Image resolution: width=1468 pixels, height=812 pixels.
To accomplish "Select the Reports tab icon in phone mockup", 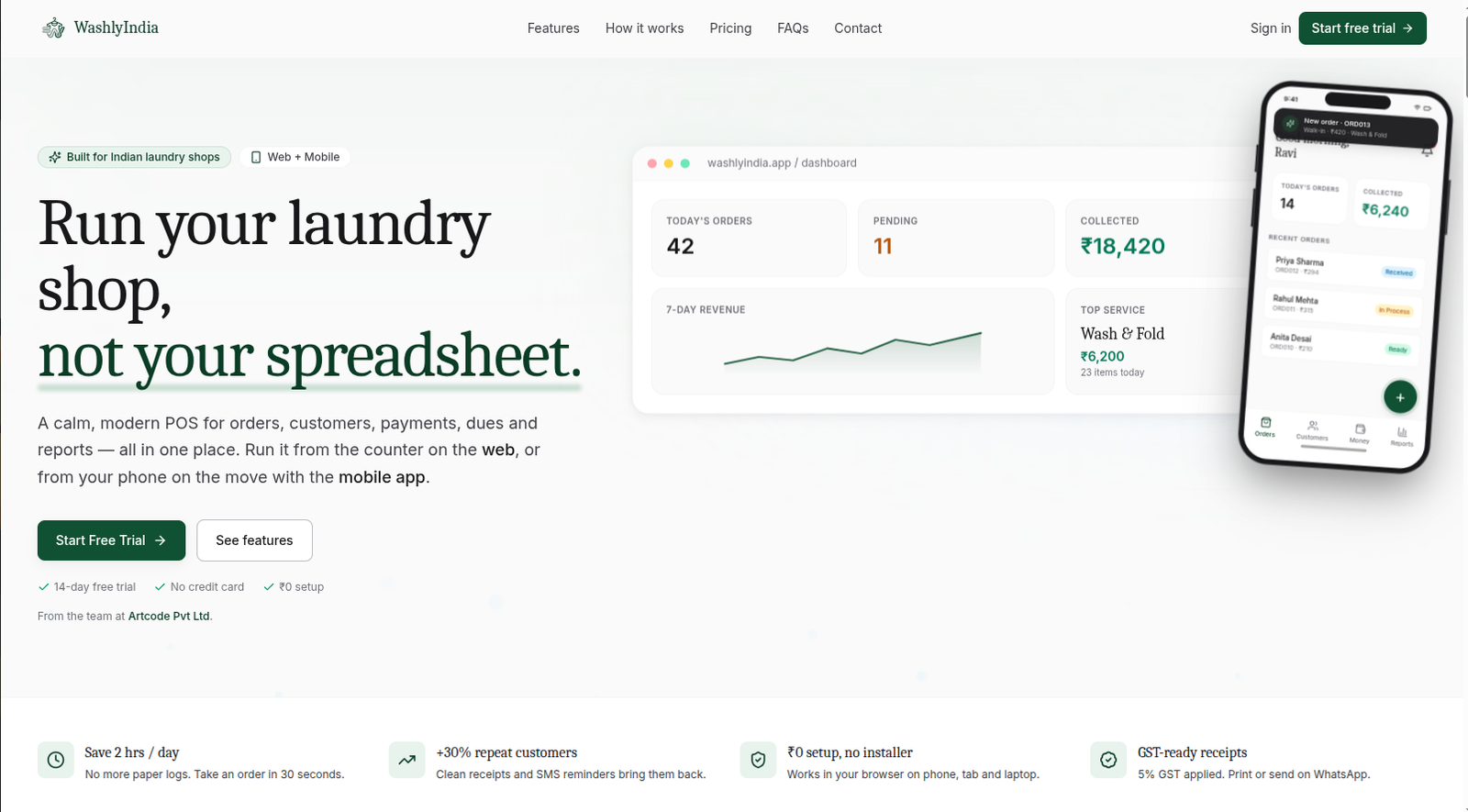I will [x=1402, y=432].
